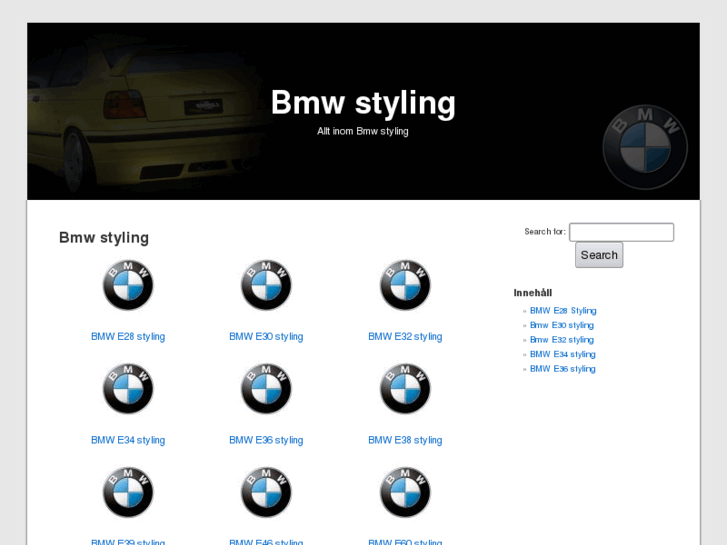Screen dimensions: 727x545
Task: Click the BMW logo above E34 styling
Action: 128,389
